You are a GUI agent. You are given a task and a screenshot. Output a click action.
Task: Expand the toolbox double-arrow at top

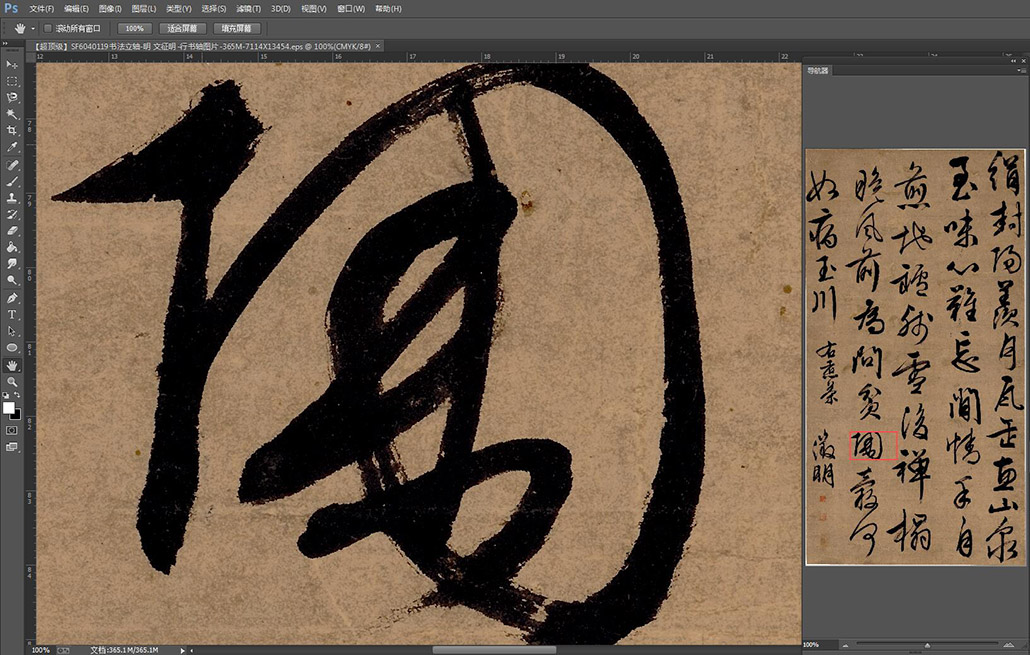5,43
